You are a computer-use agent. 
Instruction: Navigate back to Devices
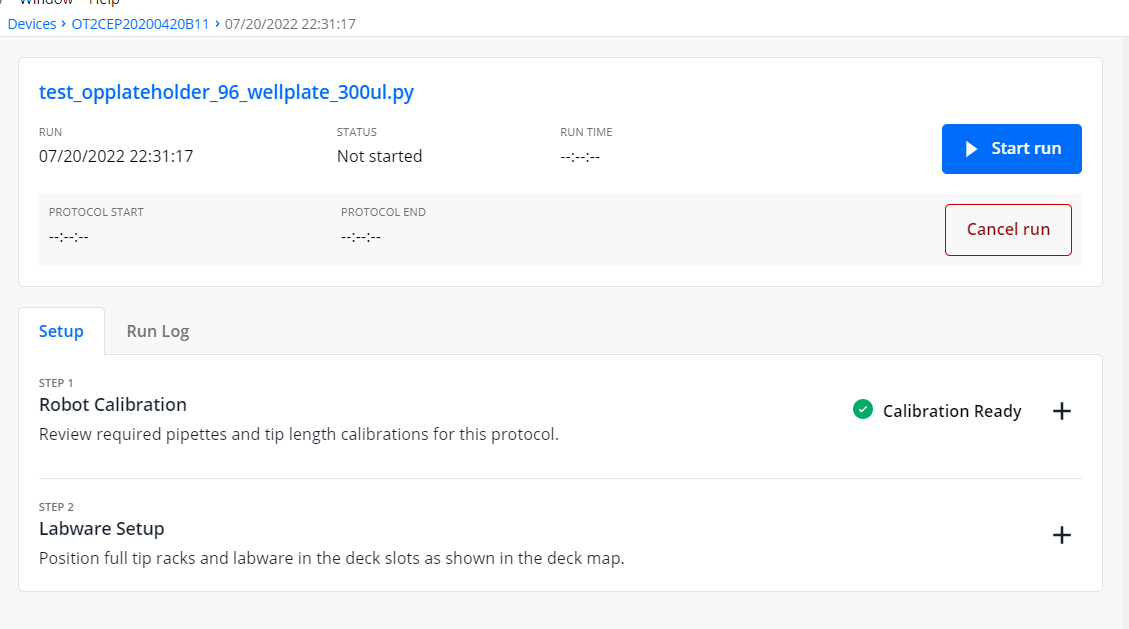pos(31,24)
